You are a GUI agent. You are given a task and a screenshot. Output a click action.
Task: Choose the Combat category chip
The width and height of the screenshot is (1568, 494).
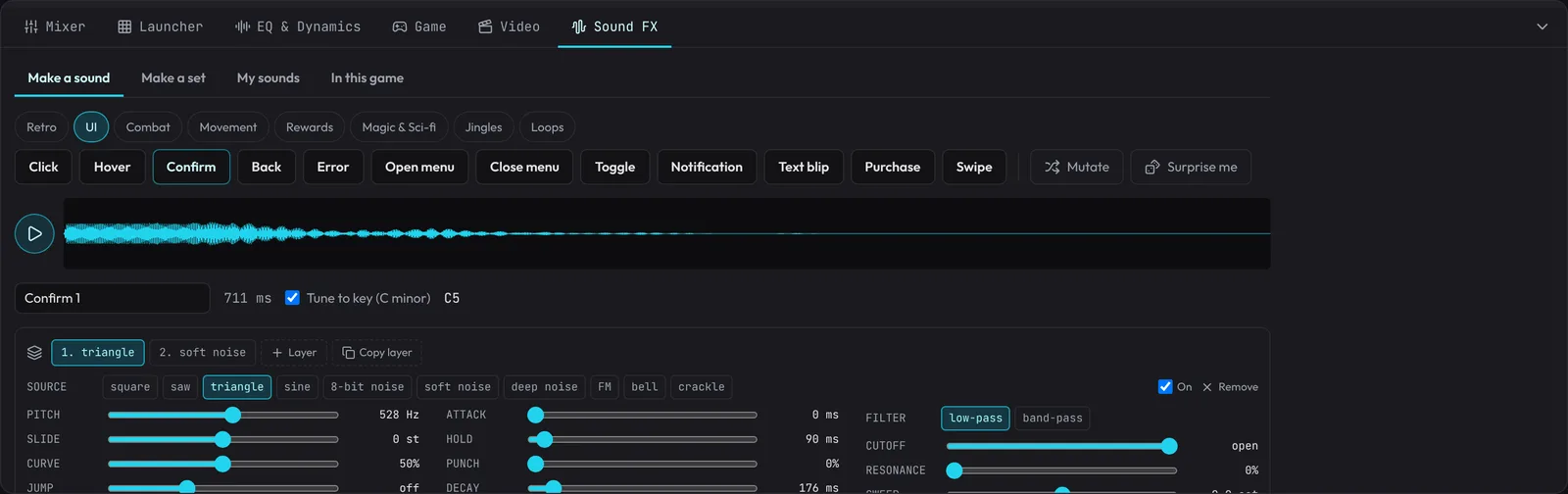(148, 127)
